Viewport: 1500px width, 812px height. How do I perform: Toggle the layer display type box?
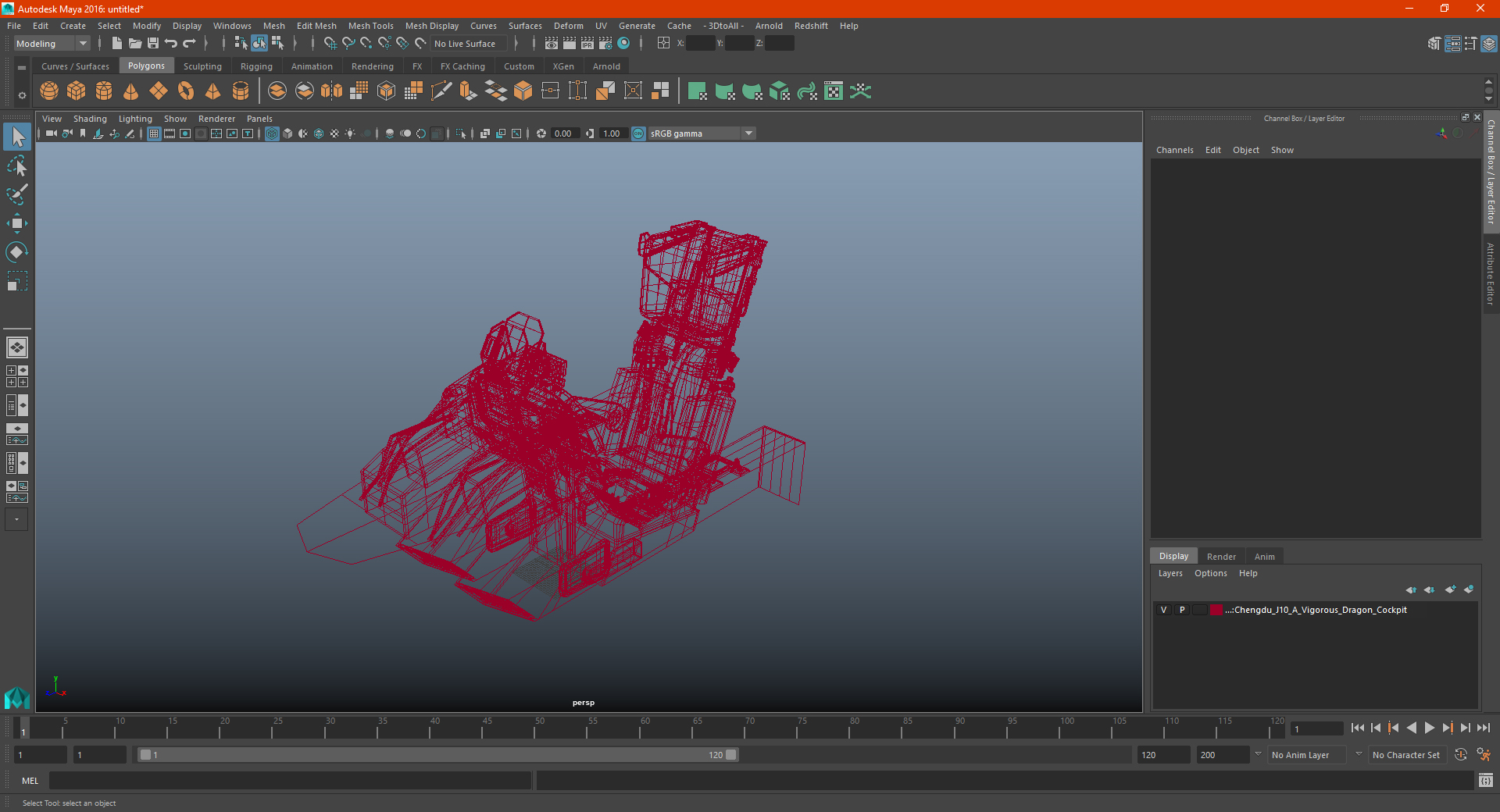click(x=1199, y=610)
